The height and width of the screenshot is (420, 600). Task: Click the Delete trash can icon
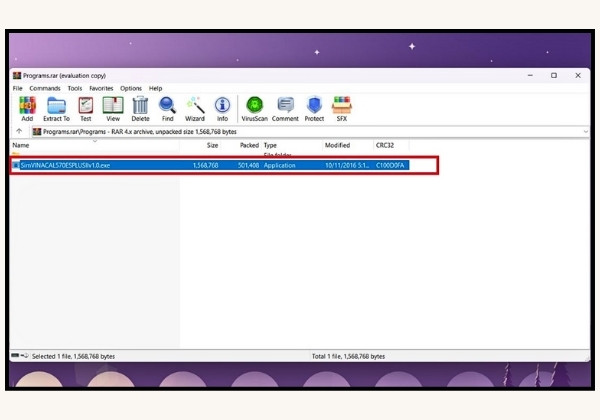pos(140,109)
